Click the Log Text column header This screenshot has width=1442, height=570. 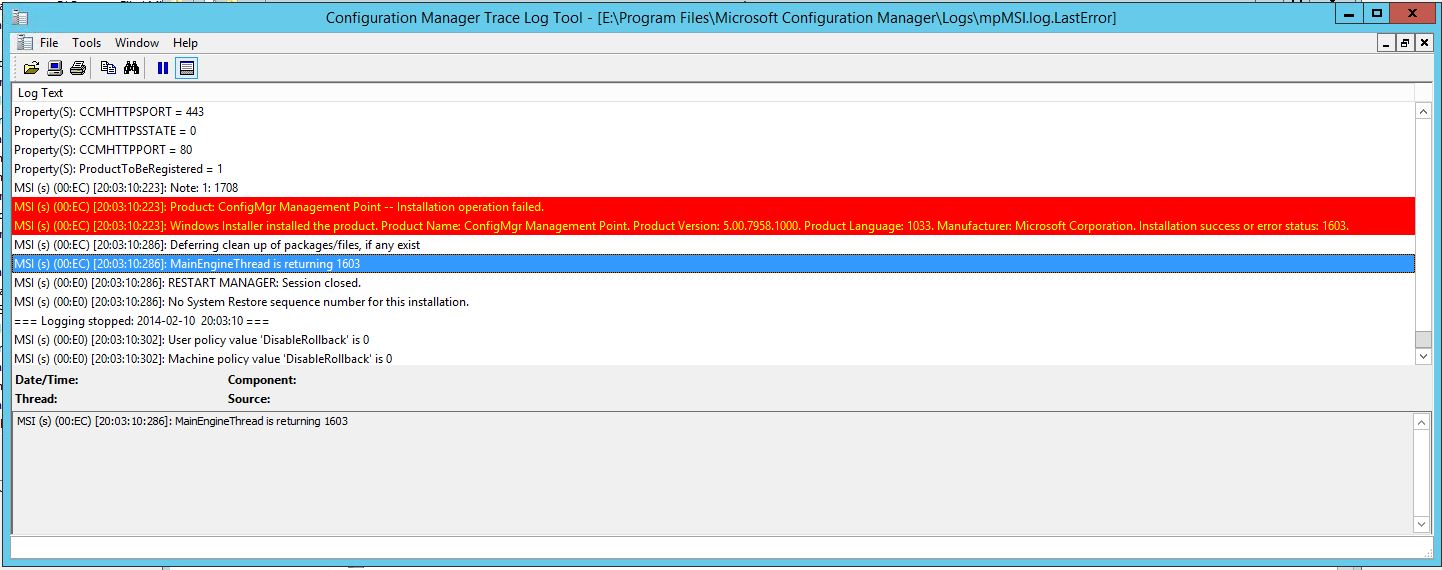pyautogui.click(x=714, y=93)
